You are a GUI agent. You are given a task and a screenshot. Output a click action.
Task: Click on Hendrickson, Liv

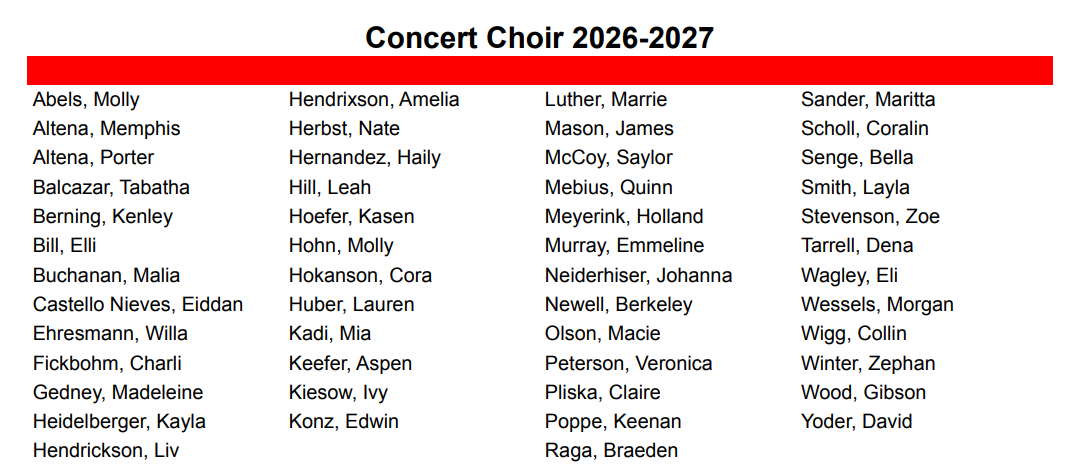click(x=106, y=450)
